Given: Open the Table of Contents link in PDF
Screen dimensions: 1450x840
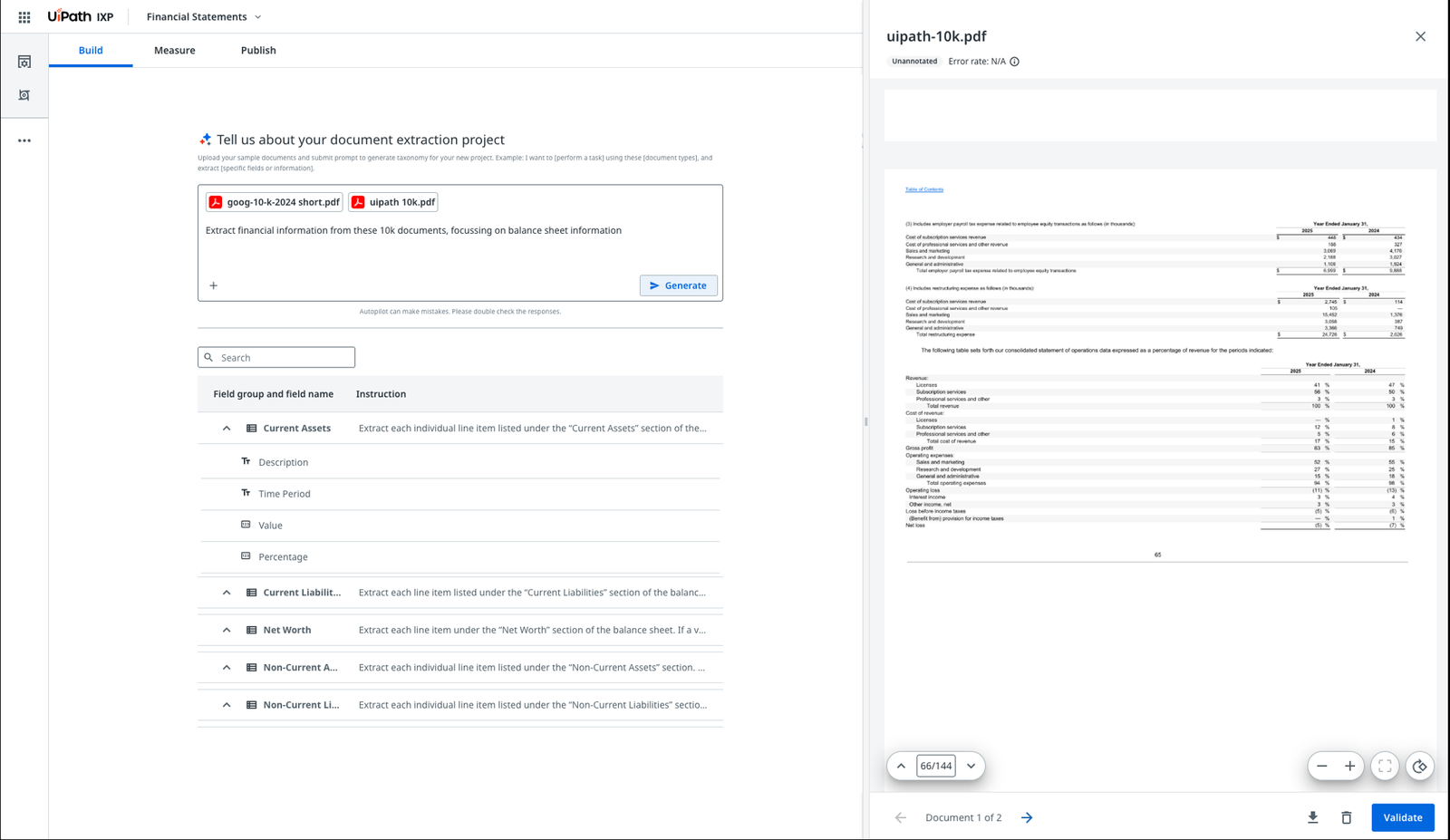Looking at the screenshot, I should click(924, 189).
